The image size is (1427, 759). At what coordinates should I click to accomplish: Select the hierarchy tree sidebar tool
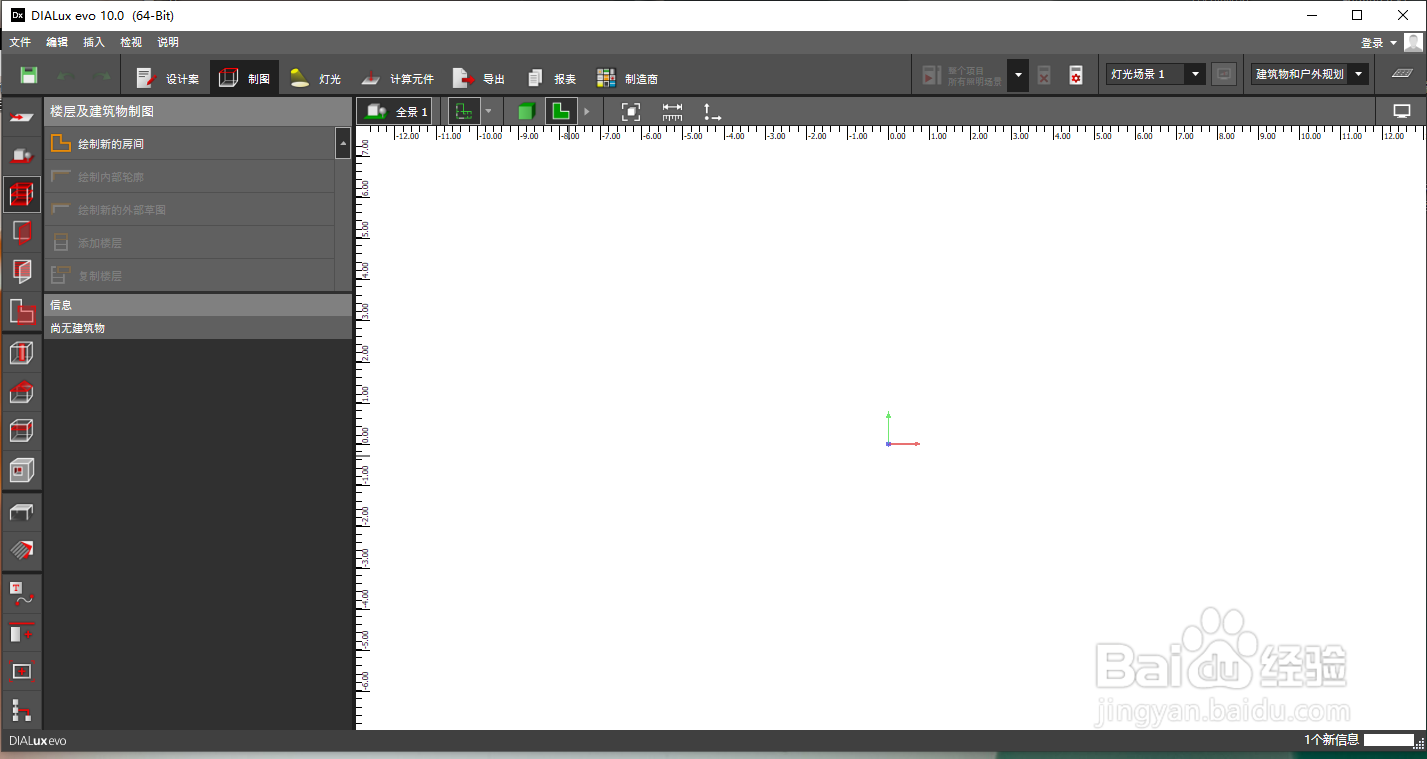click(x=22, y=710)
